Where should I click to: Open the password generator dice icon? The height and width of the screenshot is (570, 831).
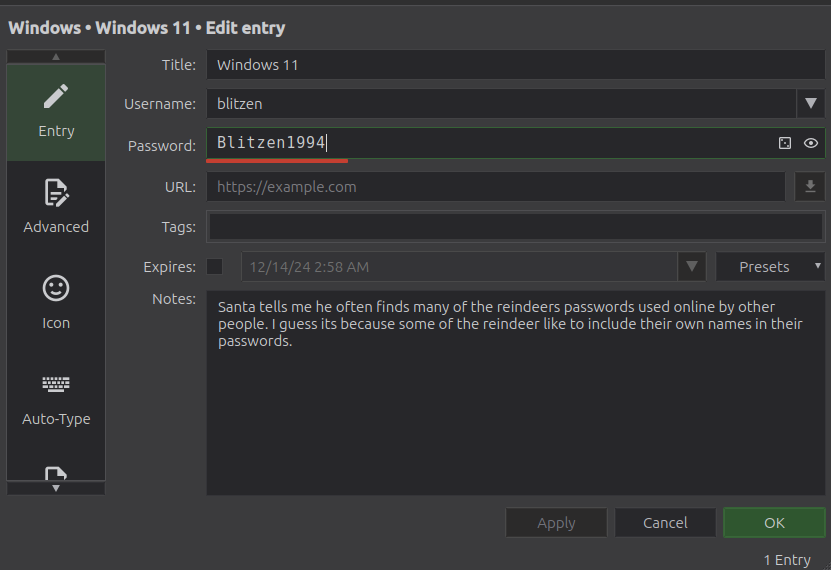pos(785,144)
